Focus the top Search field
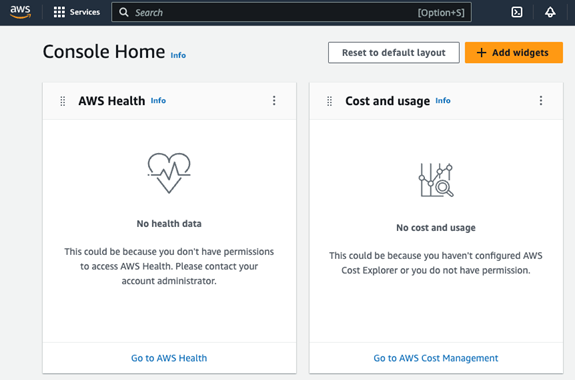575x380 pixels. (x=291, y=12)
